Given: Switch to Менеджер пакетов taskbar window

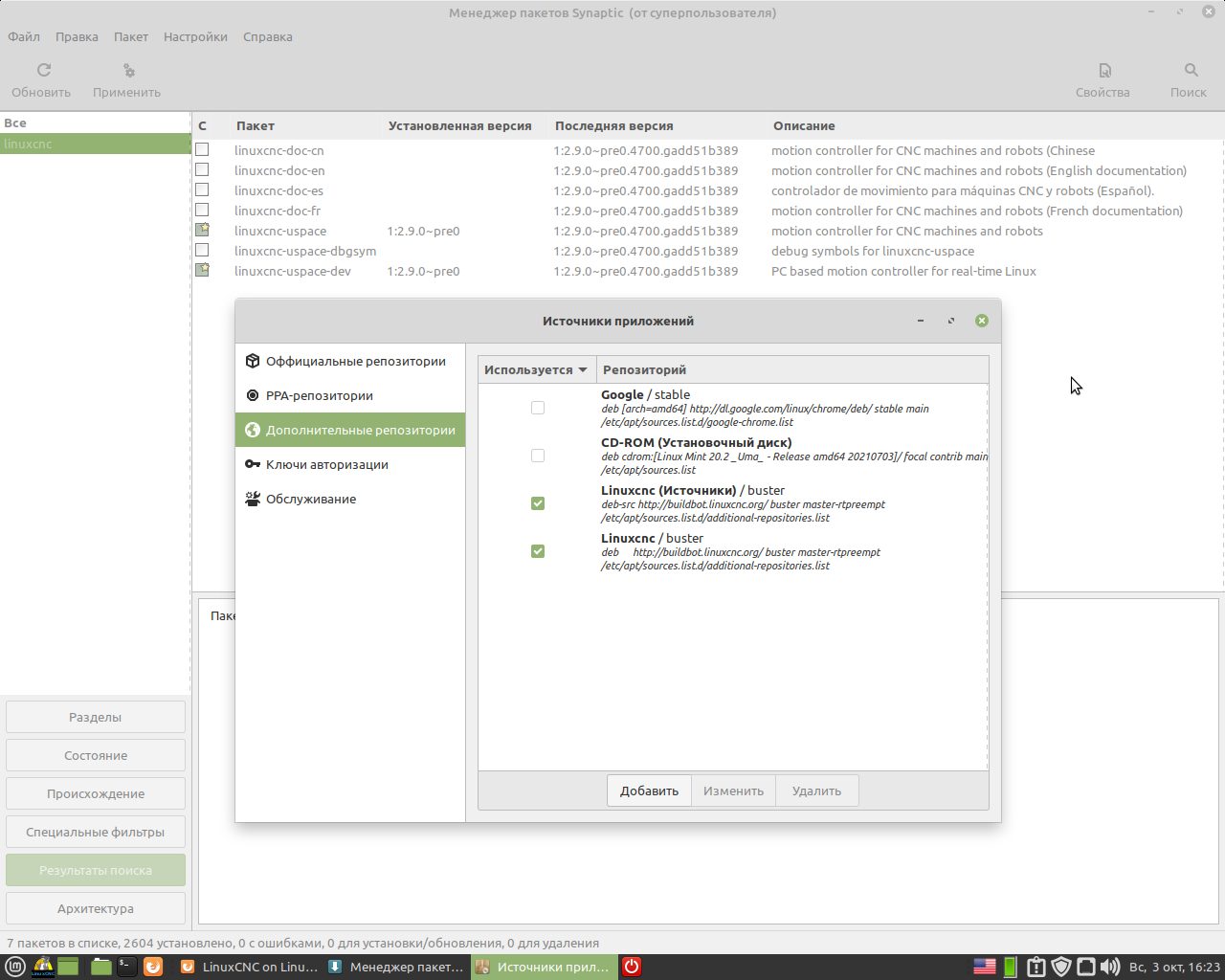Looking at the screenshot, I should [396, 967].
